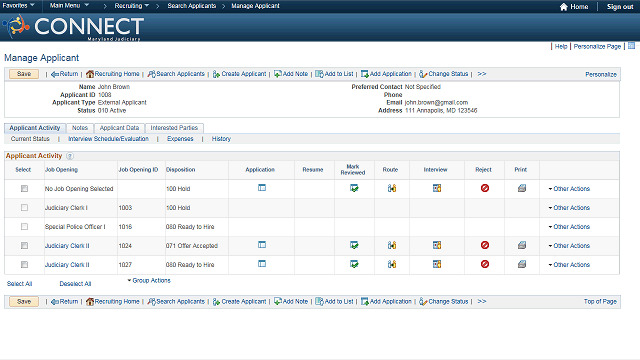
Task: Open the Favorites dropdown menu
Action: click(x=19, y=5)
